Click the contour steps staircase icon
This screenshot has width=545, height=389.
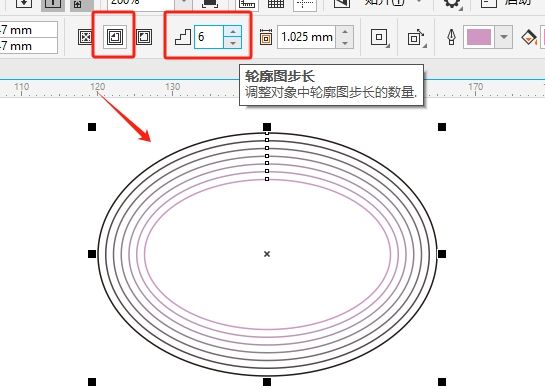coord(183,37)
